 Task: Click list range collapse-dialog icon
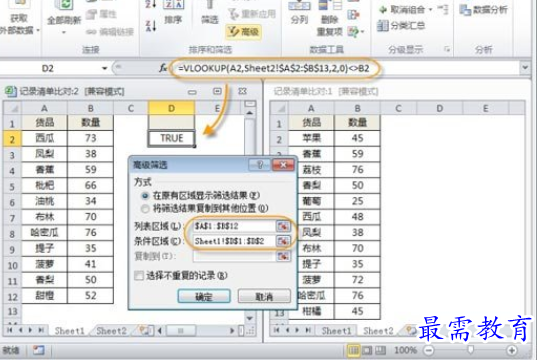tap(283, 226)
